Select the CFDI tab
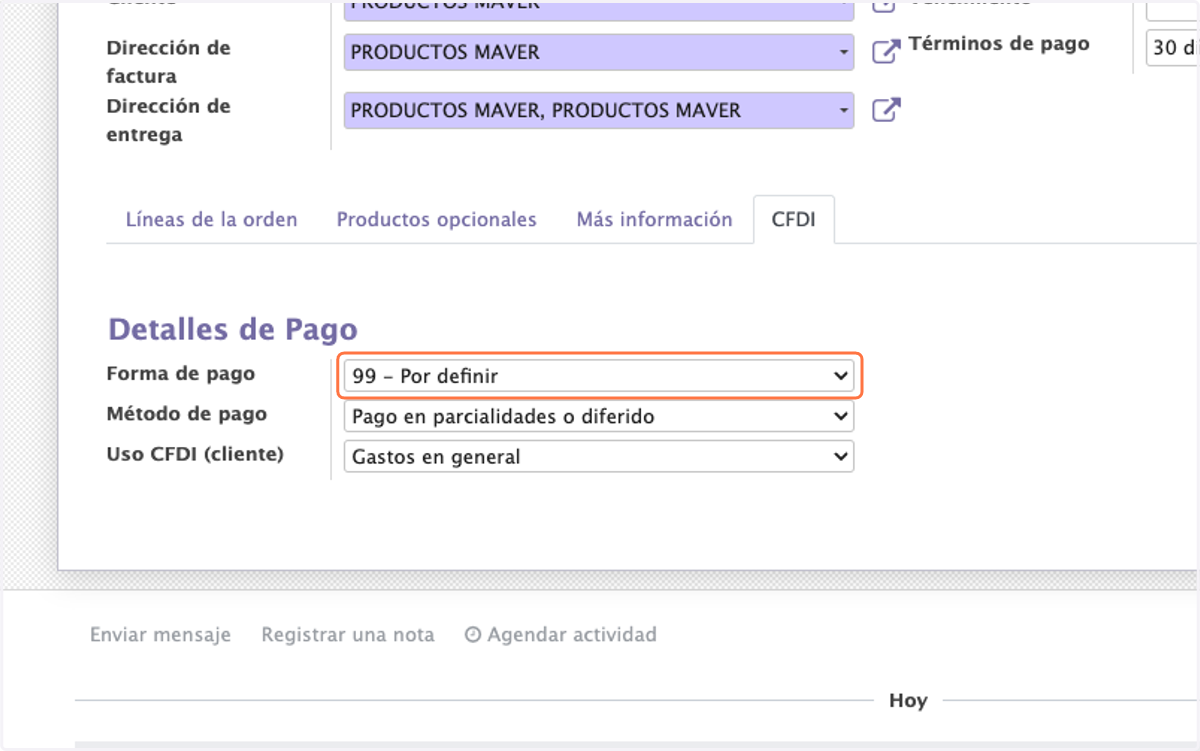1200x751 pixels. (x=794, y=220)
